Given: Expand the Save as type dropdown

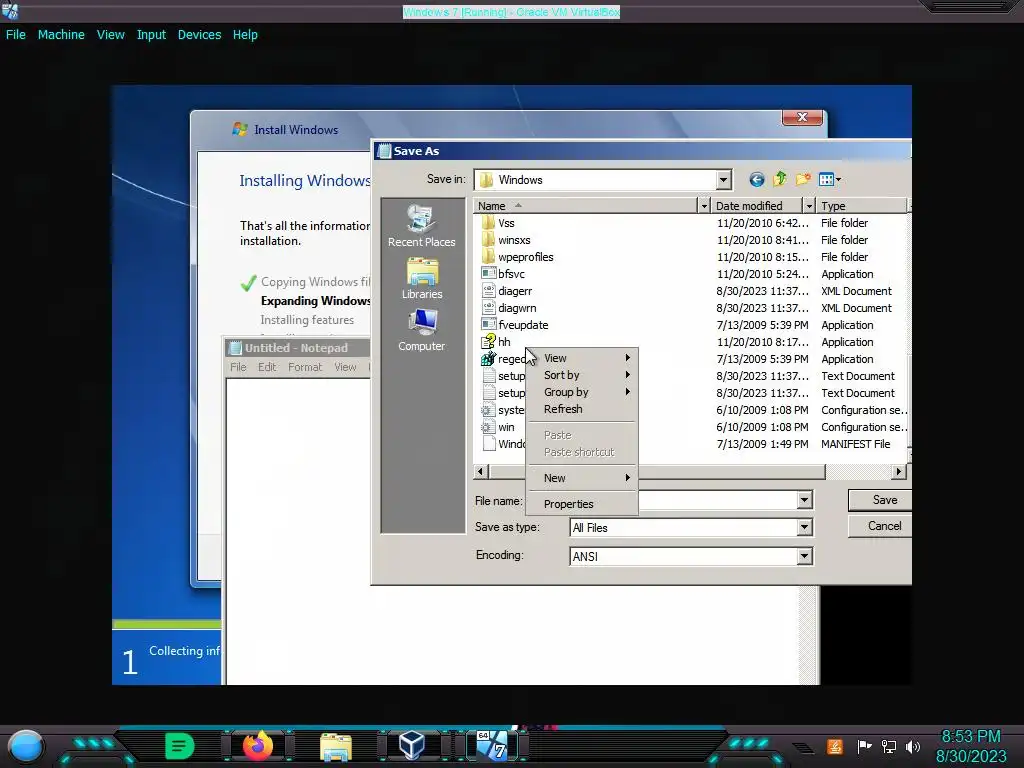Looking at the screenshot, I should (x=805, y=528).
